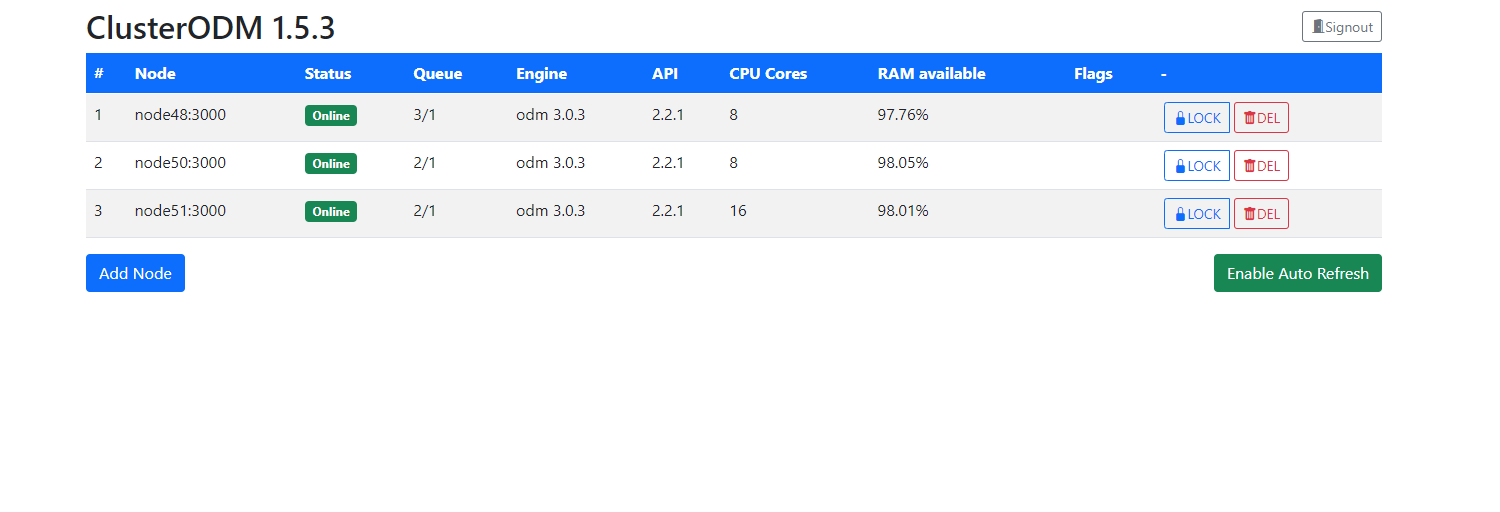Click the Online badge for node51:3000
This screenshot has height=512, width=1500.
[x=331, y=212]
